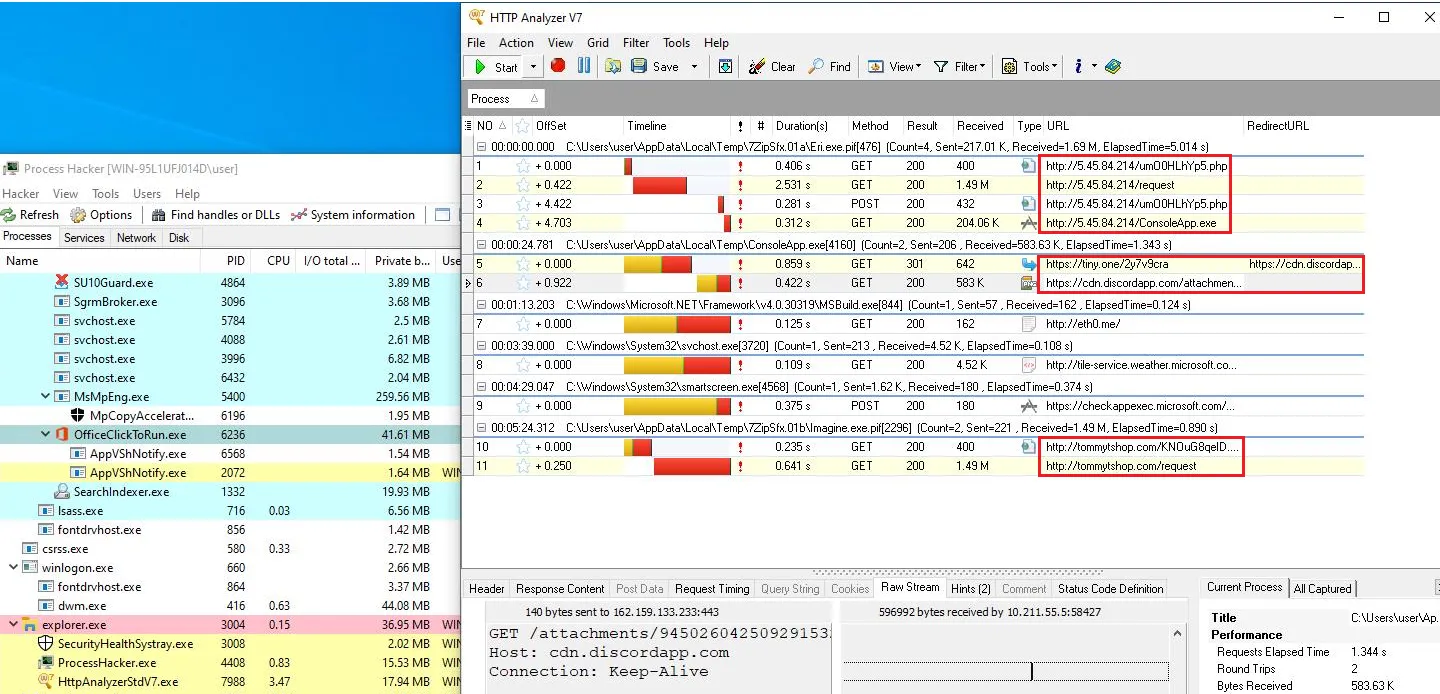1440x694 pixels.
Task: Click the auto-scroll down-arrow toolbar icon
Action: (x=726, y=67)
